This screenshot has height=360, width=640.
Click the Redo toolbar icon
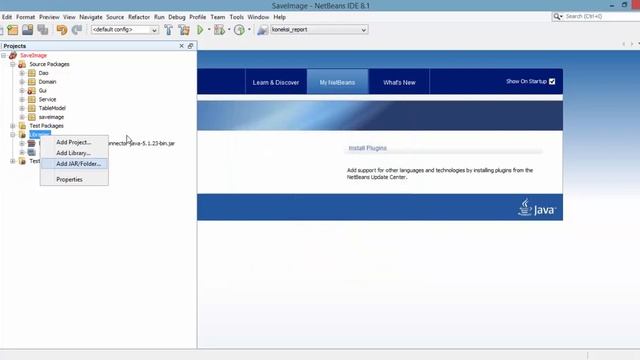[77, 30]
